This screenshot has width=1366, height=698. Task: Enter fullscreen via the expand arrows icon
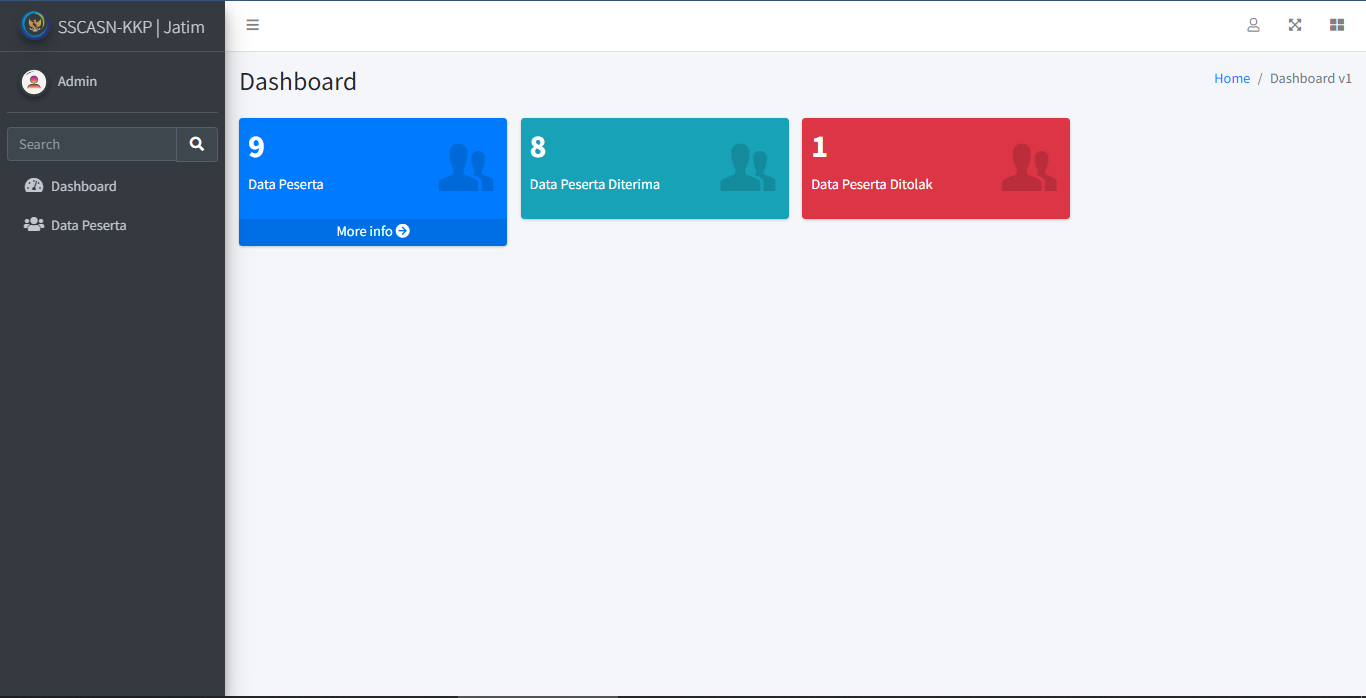coord(1295,25)
